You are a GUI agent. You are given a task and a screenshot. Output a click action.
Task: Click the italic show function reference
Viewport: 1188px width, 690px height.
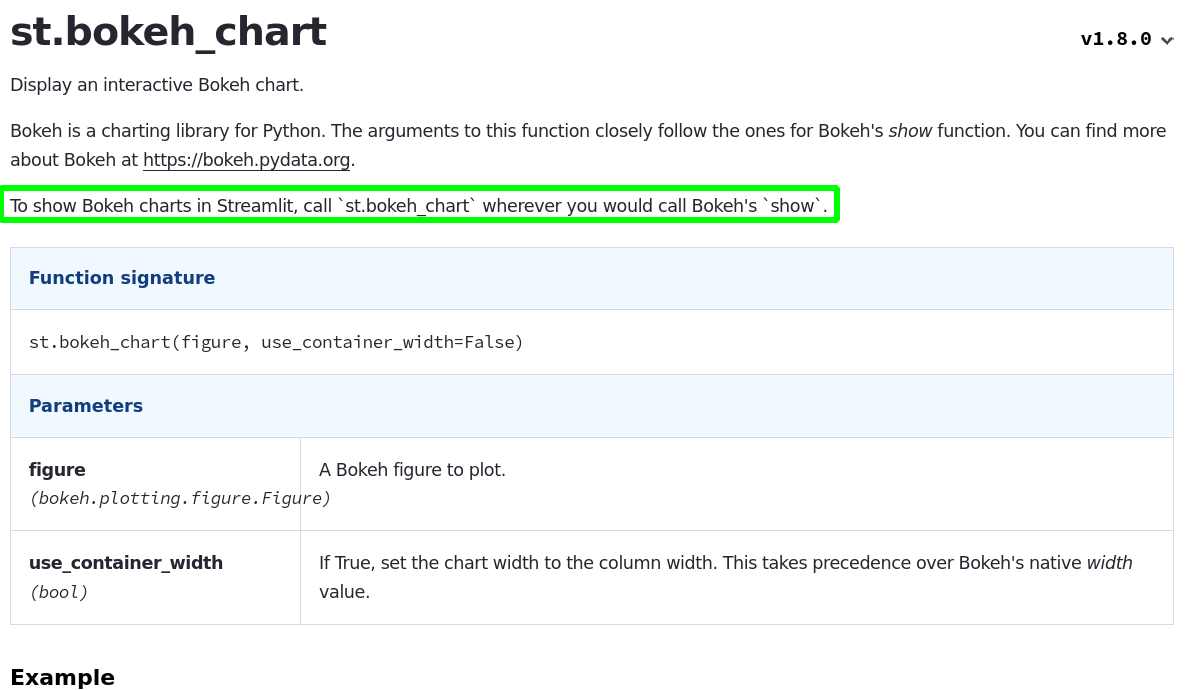pyautogui.click(x=910, y=131)
